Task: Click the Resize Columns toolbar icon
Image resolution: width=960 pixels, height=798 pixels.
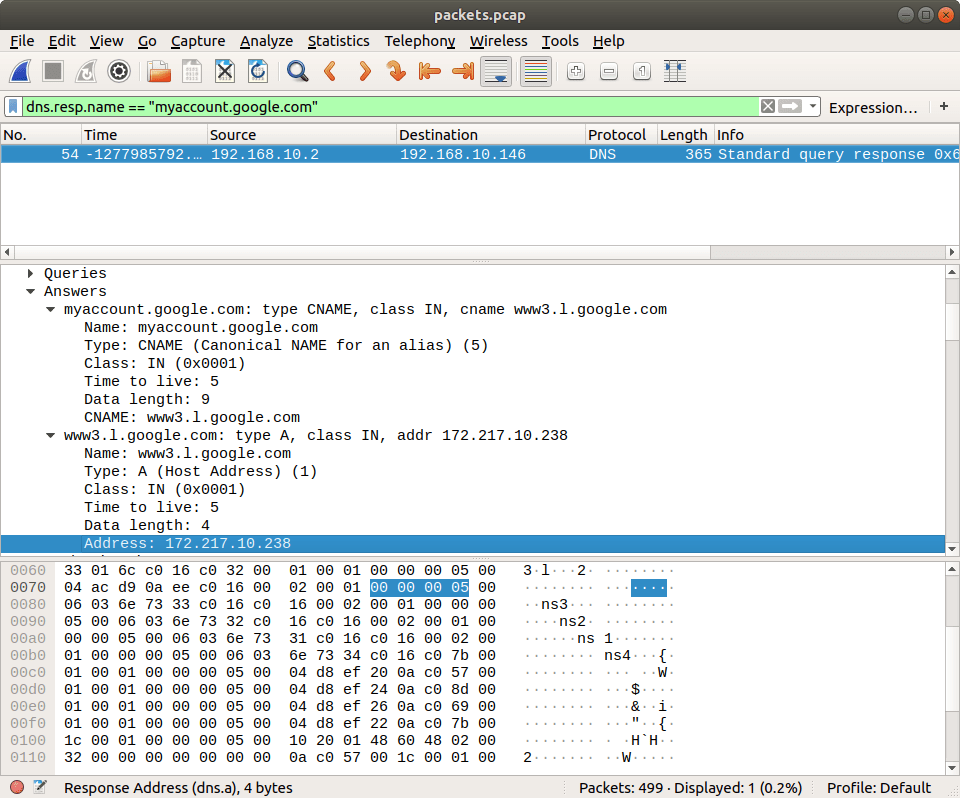Action: tap(675, 71)
